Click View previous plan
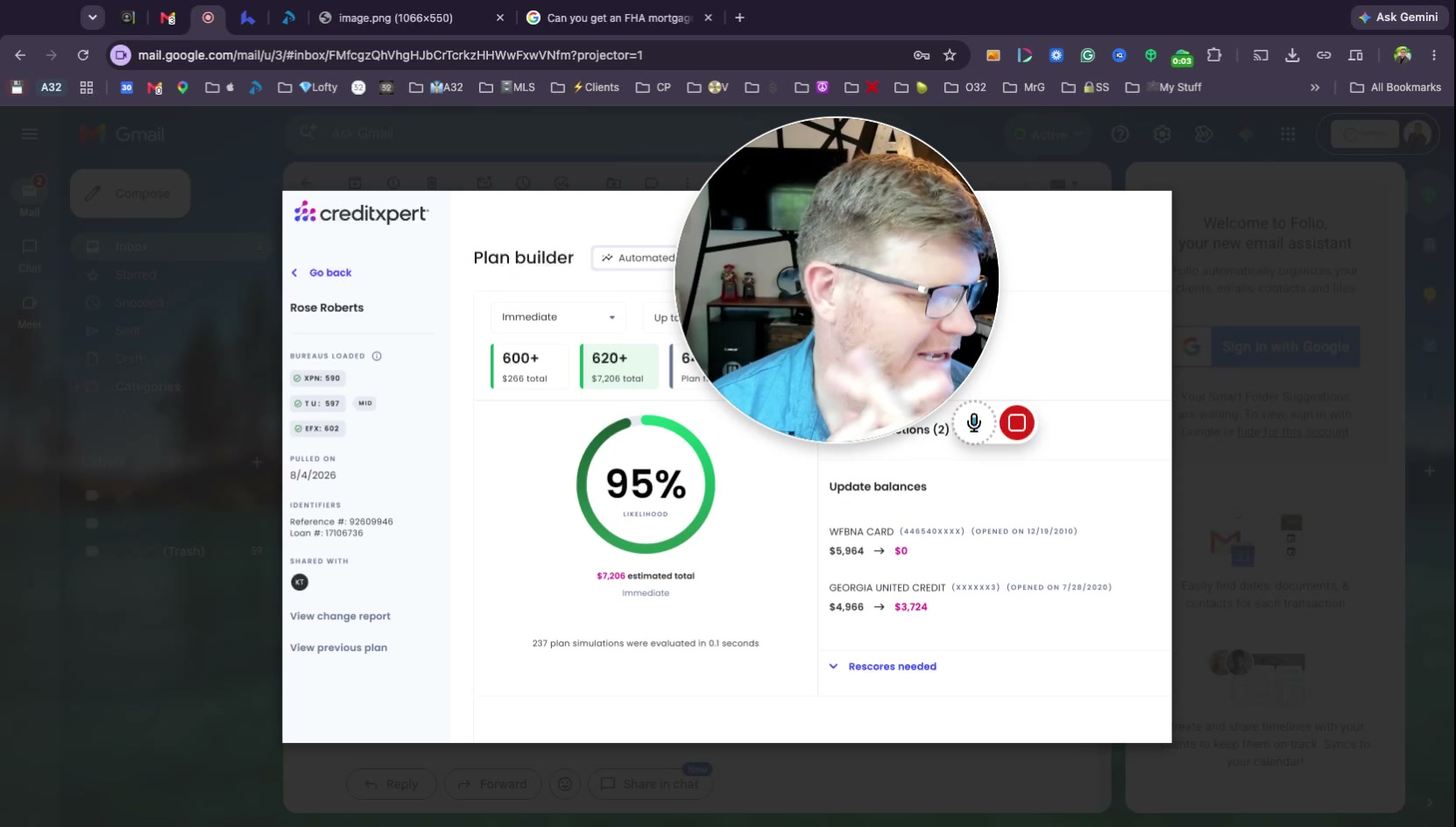Viewport: 1456px width, 827px height. click(x=338, y=648)
